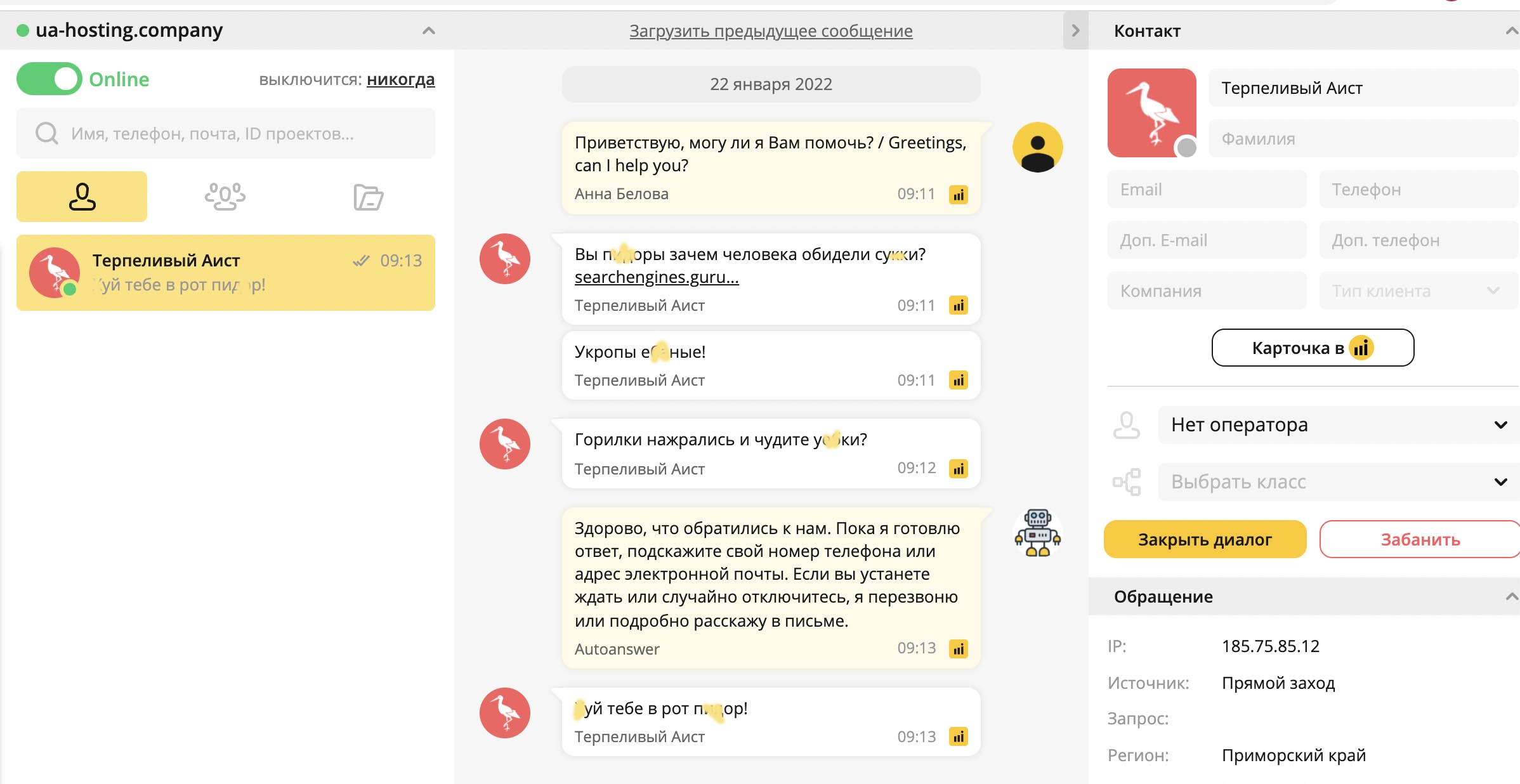Click the analytics icon on the 09:12 message

[958, 469]
